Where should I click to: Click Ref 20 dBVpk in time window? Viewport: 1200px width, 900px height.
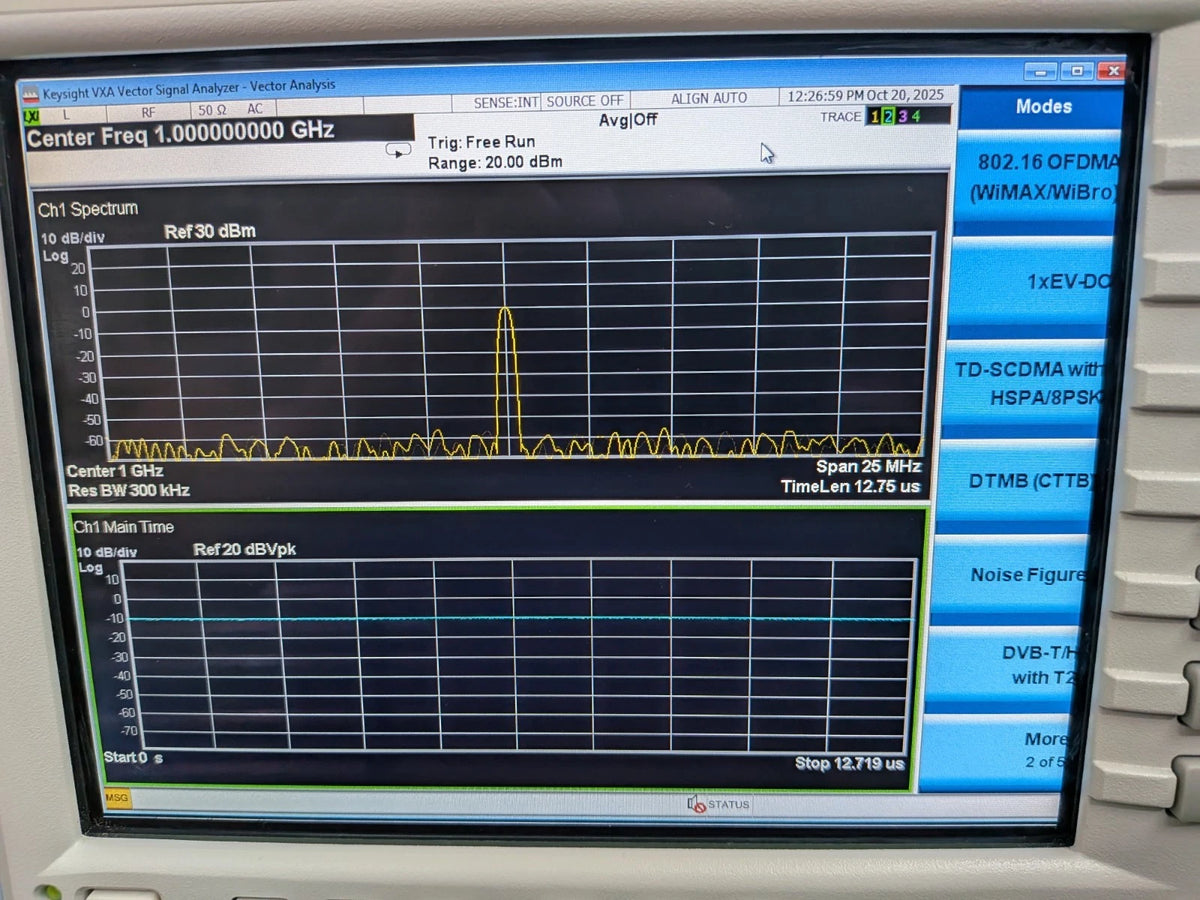(x=245, y=550)
